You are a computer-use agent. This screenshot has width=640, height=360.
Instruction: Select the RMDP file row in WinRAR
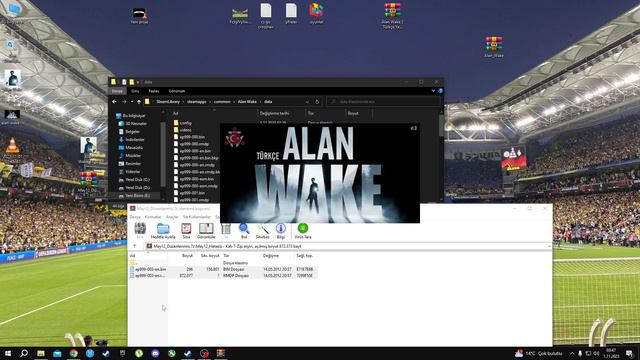click(224, 276)
